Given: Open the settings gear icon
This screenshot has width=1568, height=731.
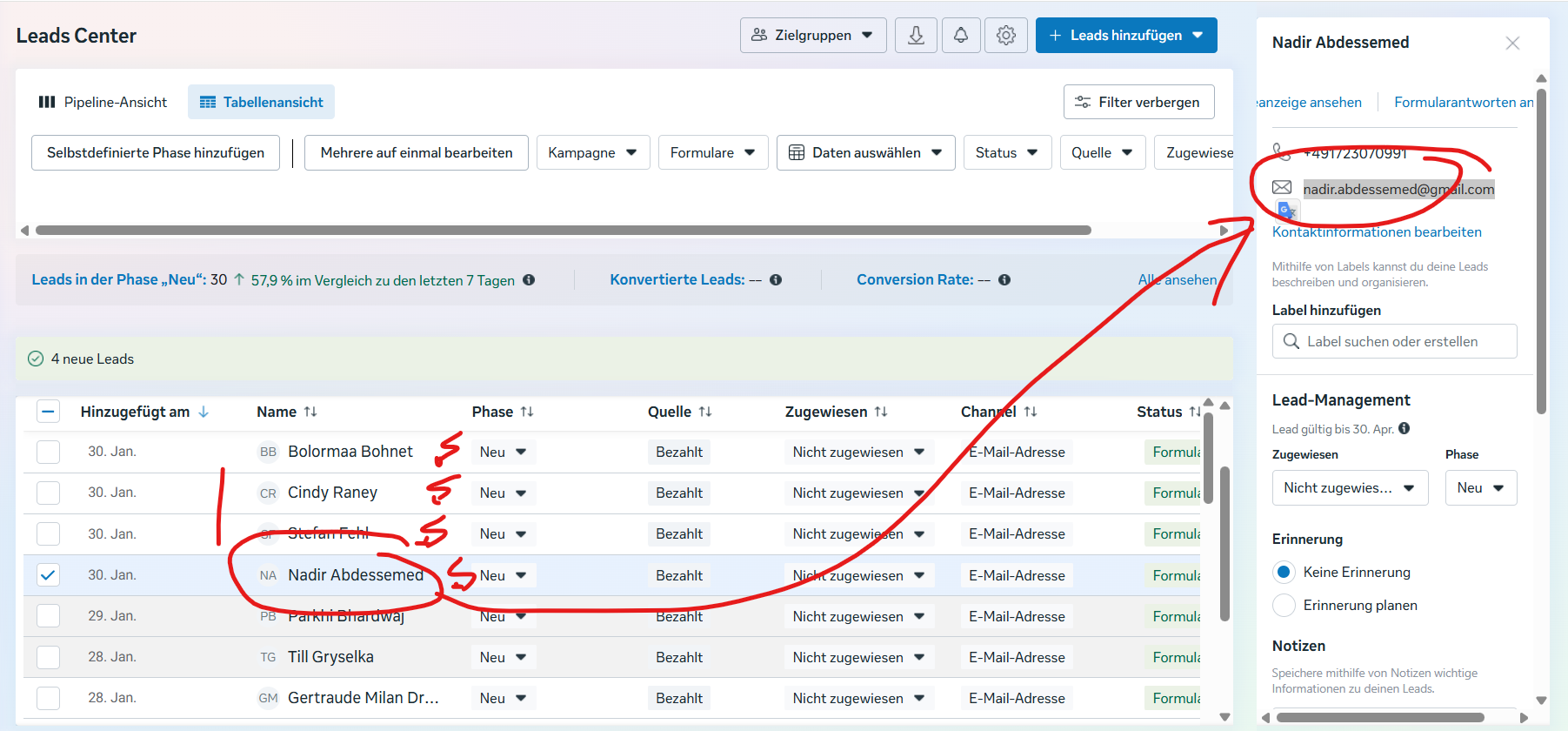Looking at the screenshot, I should [1006, 36].
